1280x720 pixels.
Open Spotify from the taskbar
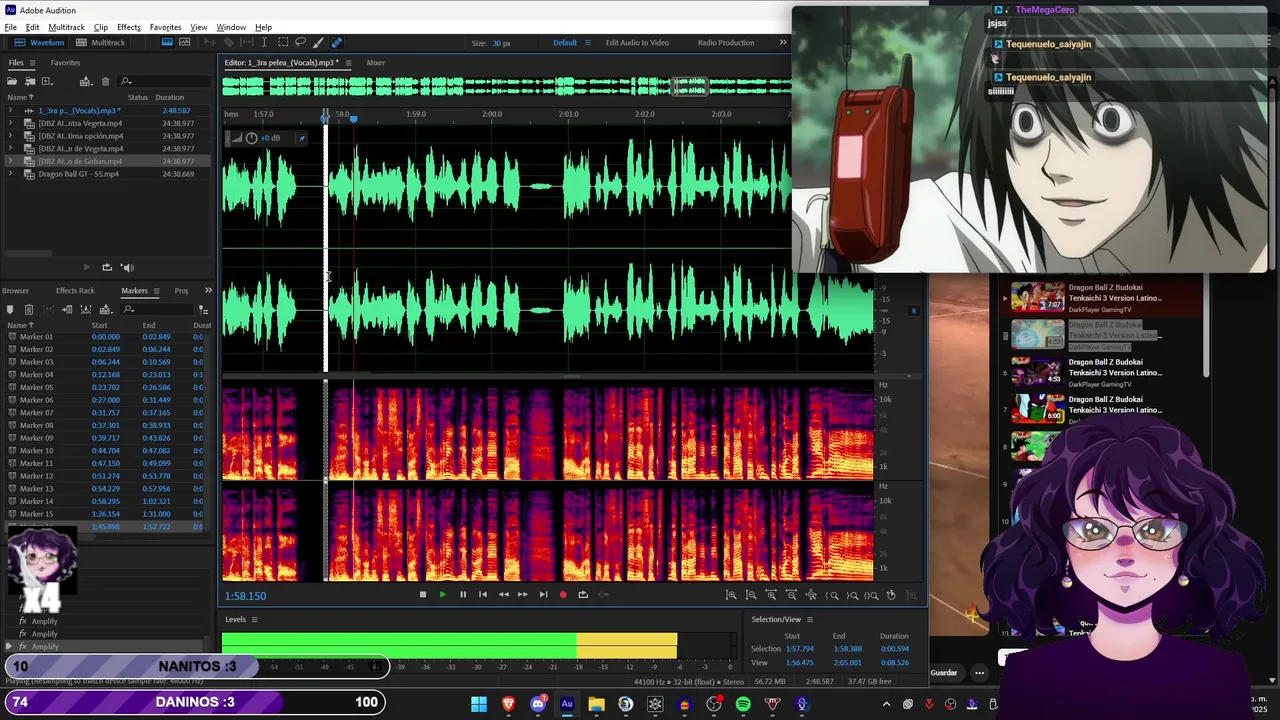pos(743,704)
